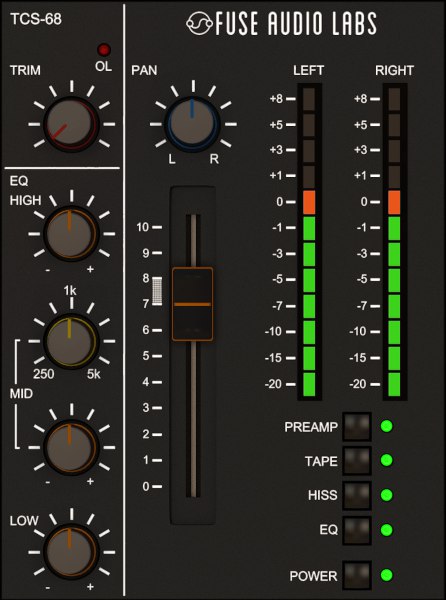Click the fader scale mark 0
Screen dimensions: 446x600
point(152,486)
